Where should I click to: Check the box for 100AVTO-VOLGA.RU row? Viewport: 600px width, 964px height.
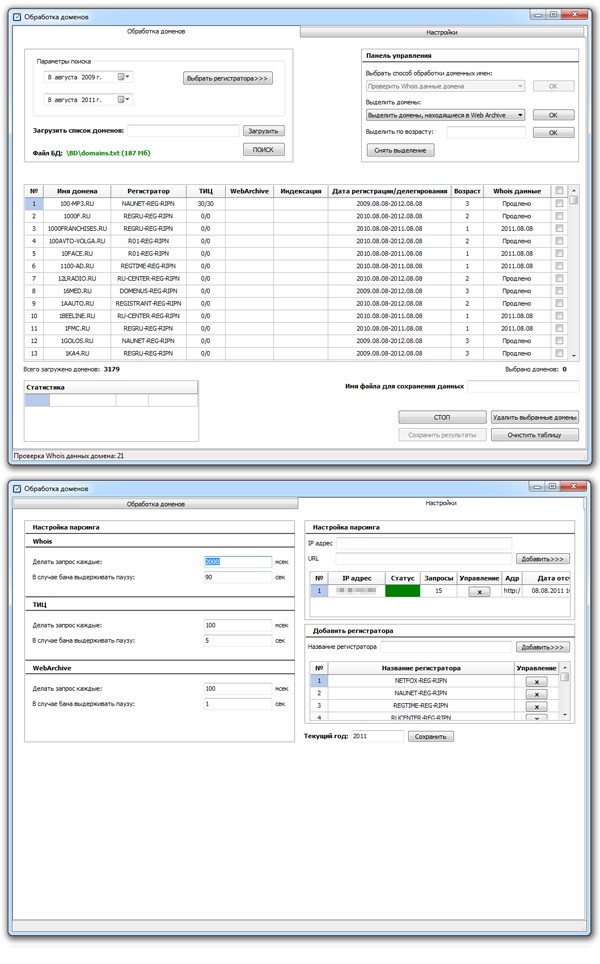[x=559, y=241]
